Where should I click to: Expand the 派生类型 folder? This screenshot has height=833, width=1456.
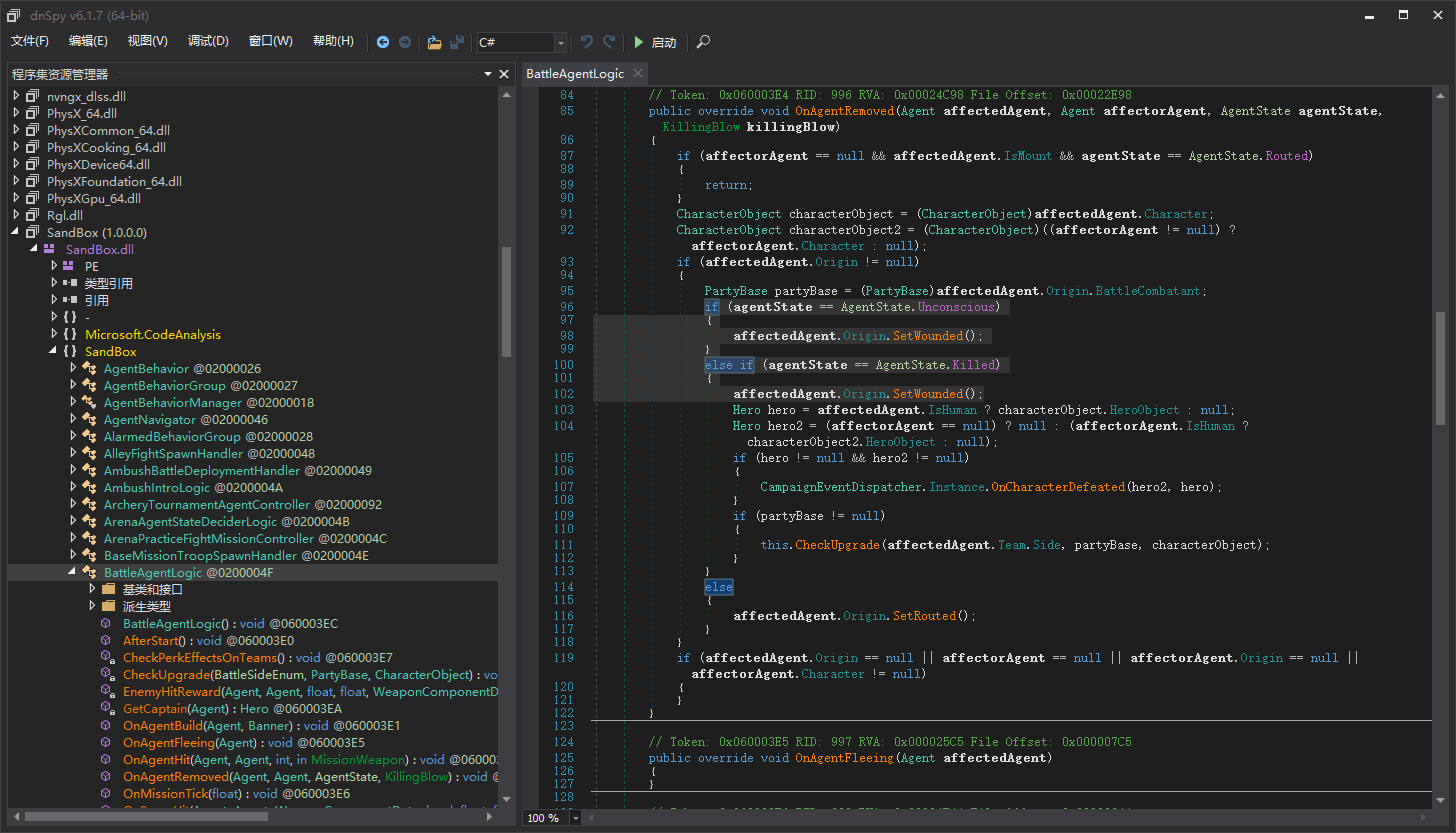92,606
